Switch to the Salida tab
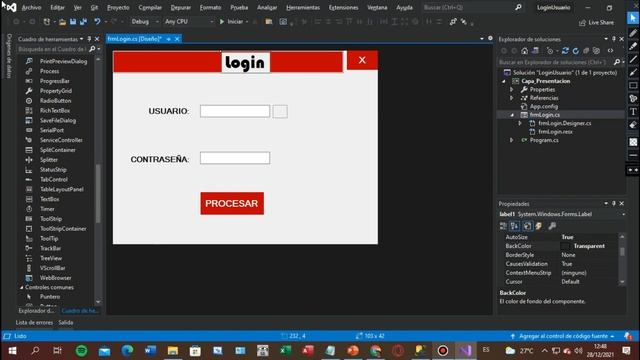The image size is (640, 360). coord(66,322)
